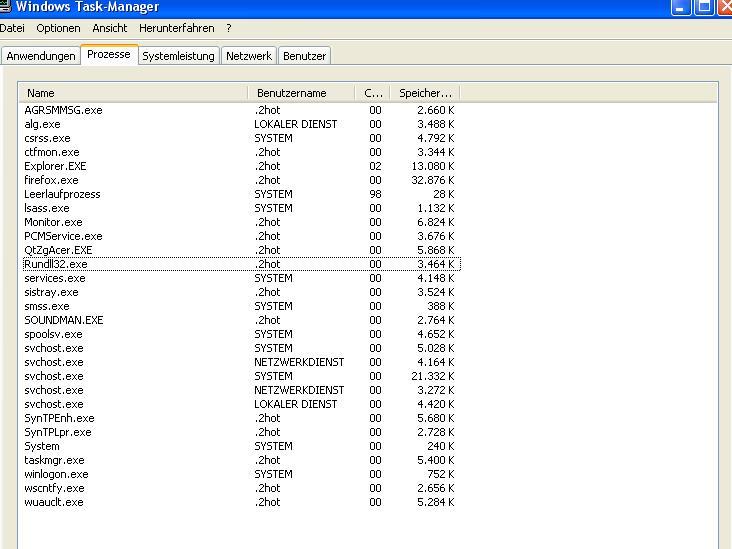Switch to the Netzwerk tab
This screenshot has width=732, height=549.
click(249, 56)
